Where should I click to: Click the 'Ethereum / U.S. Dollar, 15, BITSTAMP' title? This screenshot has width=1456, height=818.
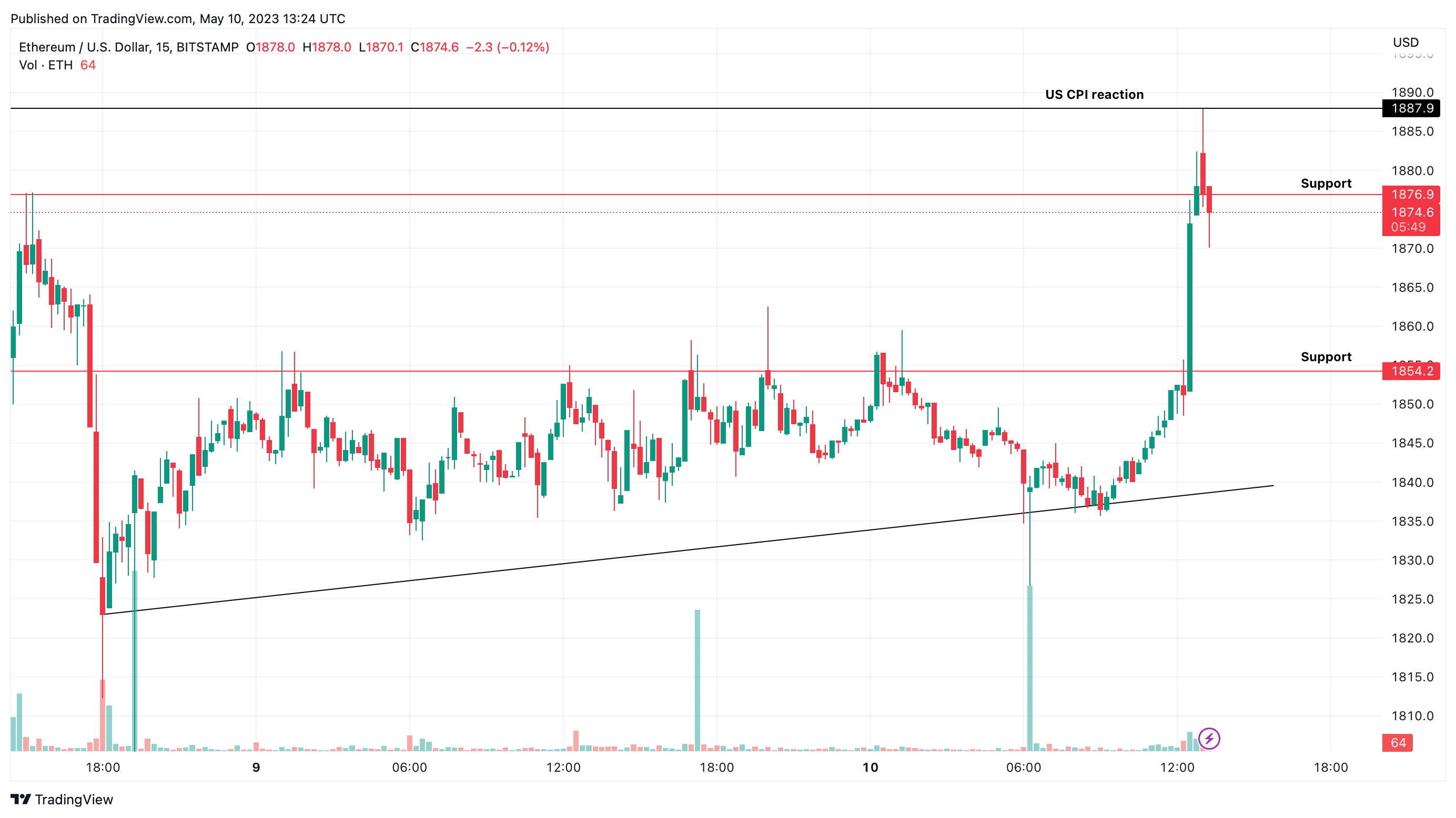click(129, 47)
